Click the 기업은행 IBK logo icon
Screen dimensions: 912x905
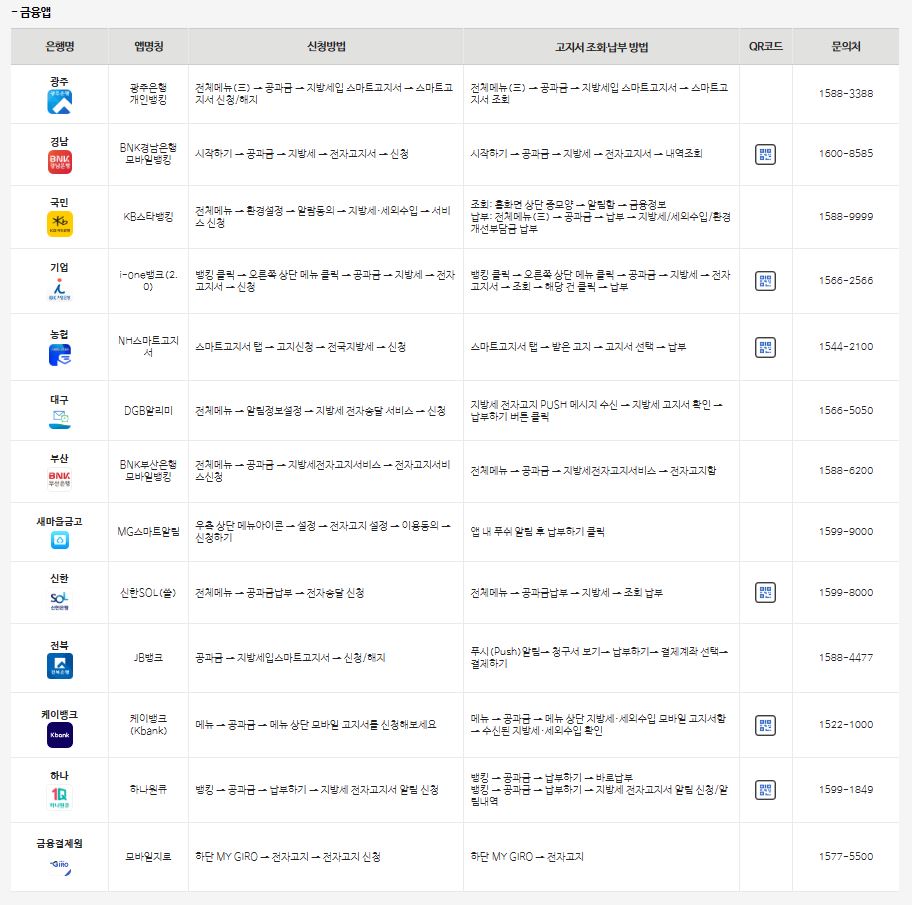pos(59,289)
